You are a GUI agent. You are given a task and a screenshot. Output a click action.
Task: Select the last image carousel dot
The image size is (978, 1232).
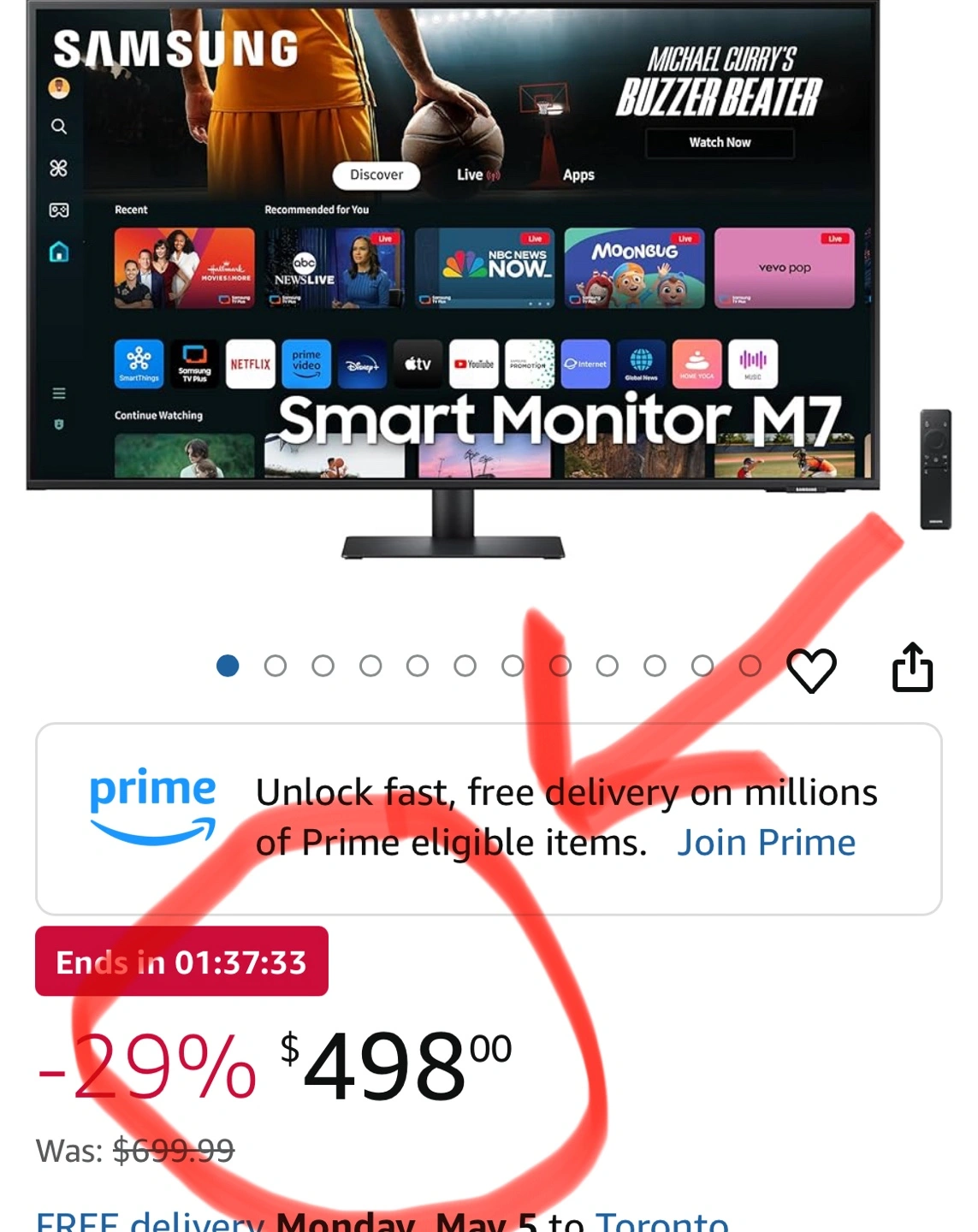(750, 666)
